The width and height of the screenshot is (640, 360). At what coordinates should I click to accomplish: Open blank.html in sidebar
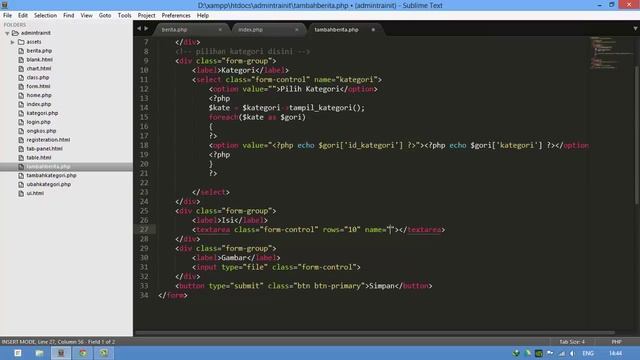pos(40,60)
